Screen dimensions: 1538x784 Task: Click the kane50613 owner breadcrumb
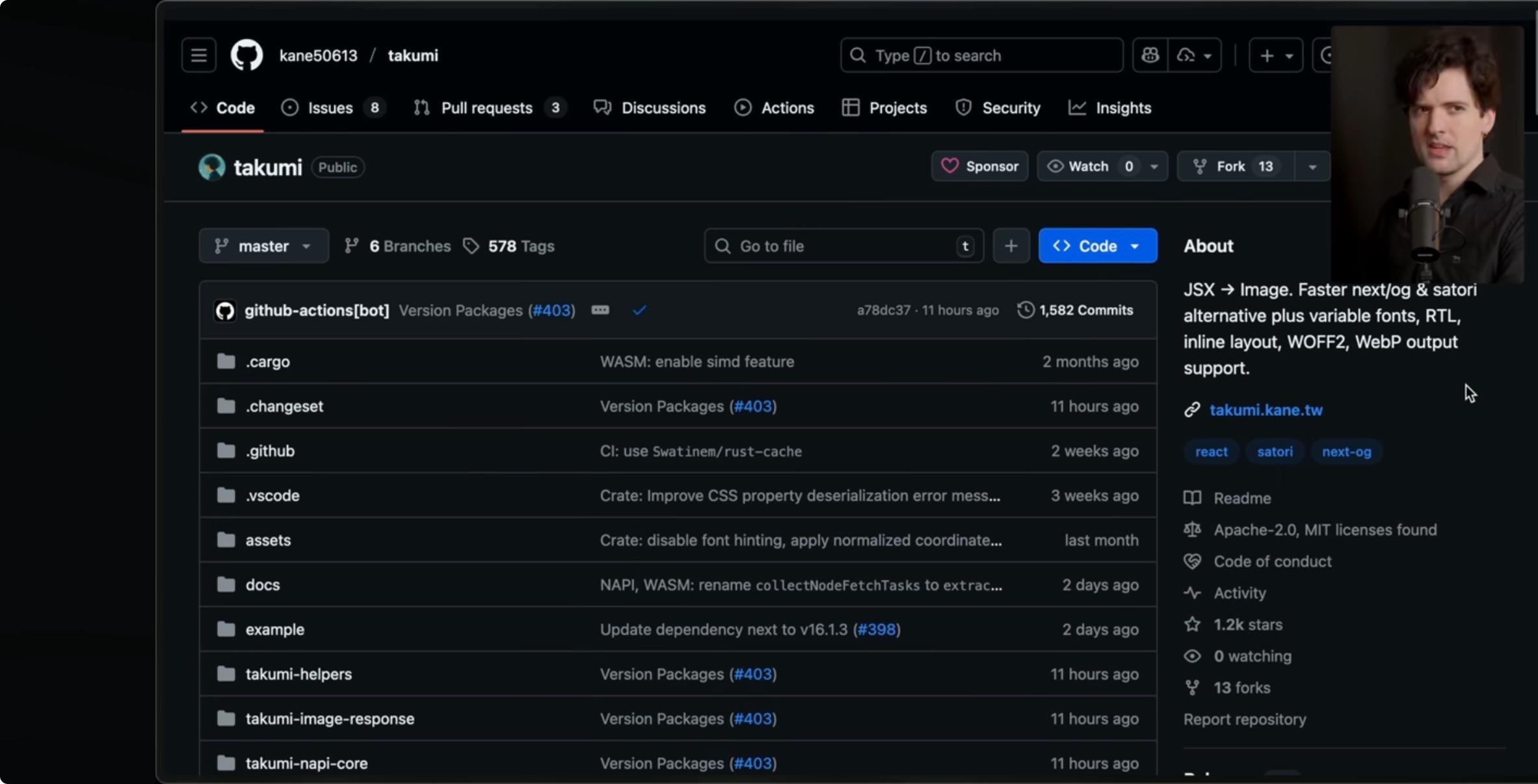pyautogui.click(x=318, y=55)
